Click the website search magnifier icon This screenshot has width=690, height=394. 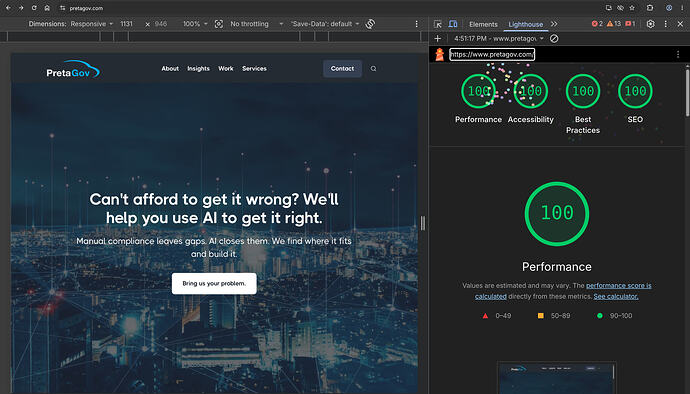373,69
